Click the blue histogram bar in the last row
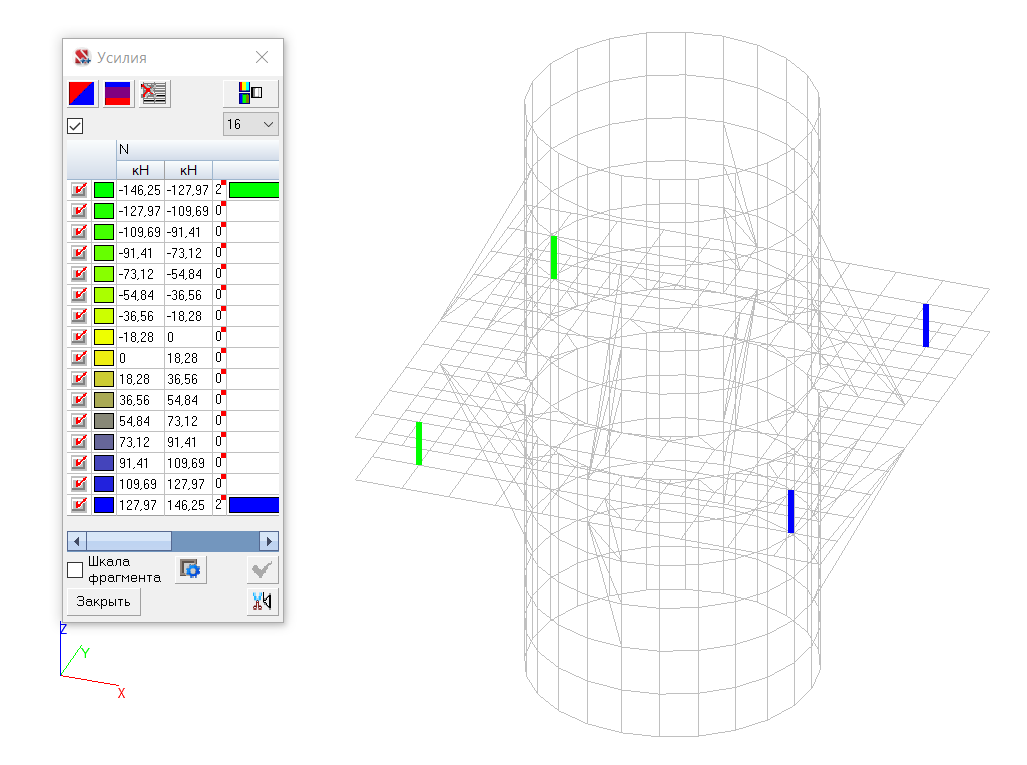 click(x=254, y=505)
